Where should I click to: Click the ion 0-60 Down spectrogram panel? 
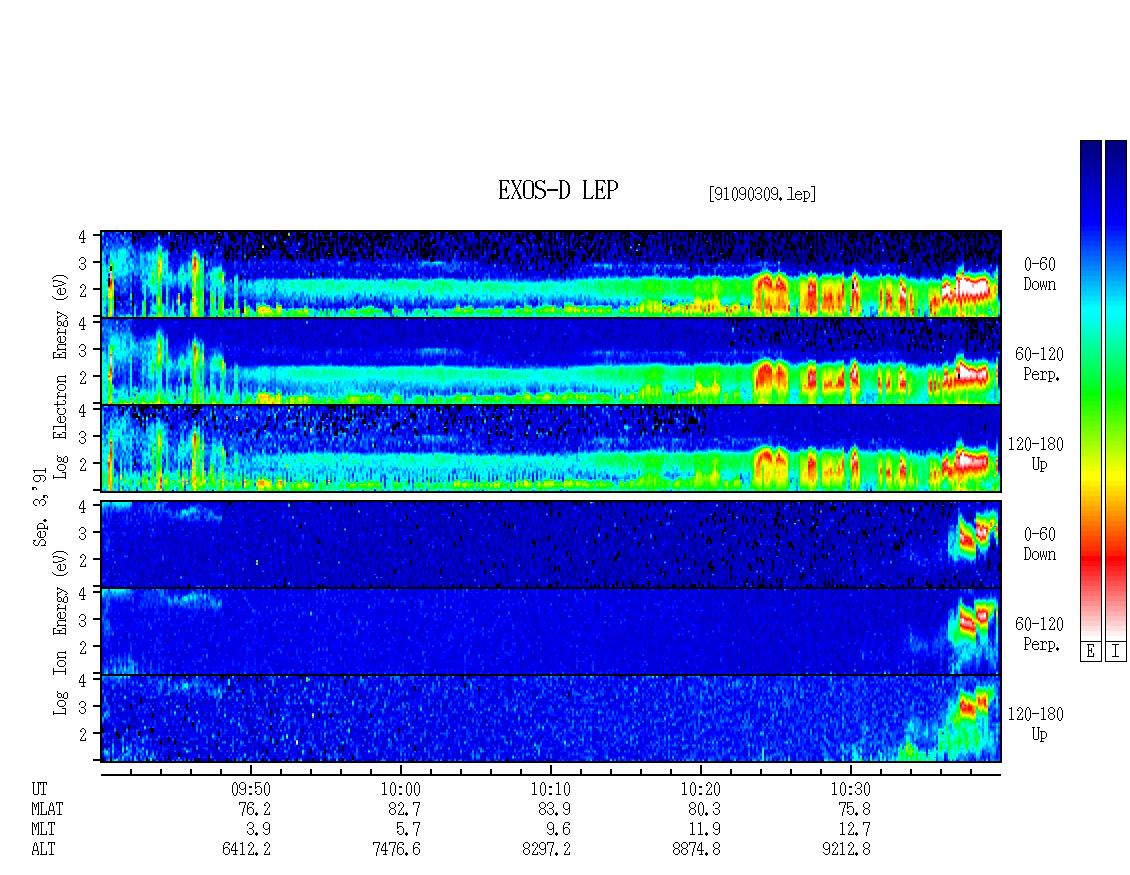click(x=551, y=544)
